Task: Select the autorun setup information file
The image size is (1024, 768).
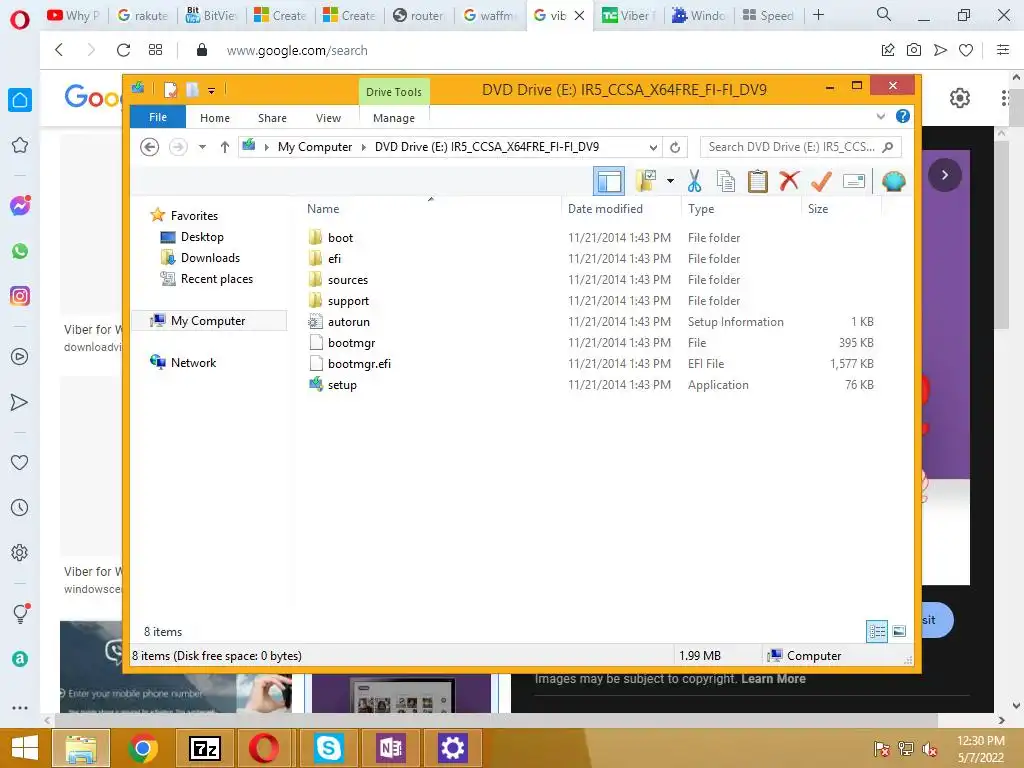Action: (x=348, y=321)
